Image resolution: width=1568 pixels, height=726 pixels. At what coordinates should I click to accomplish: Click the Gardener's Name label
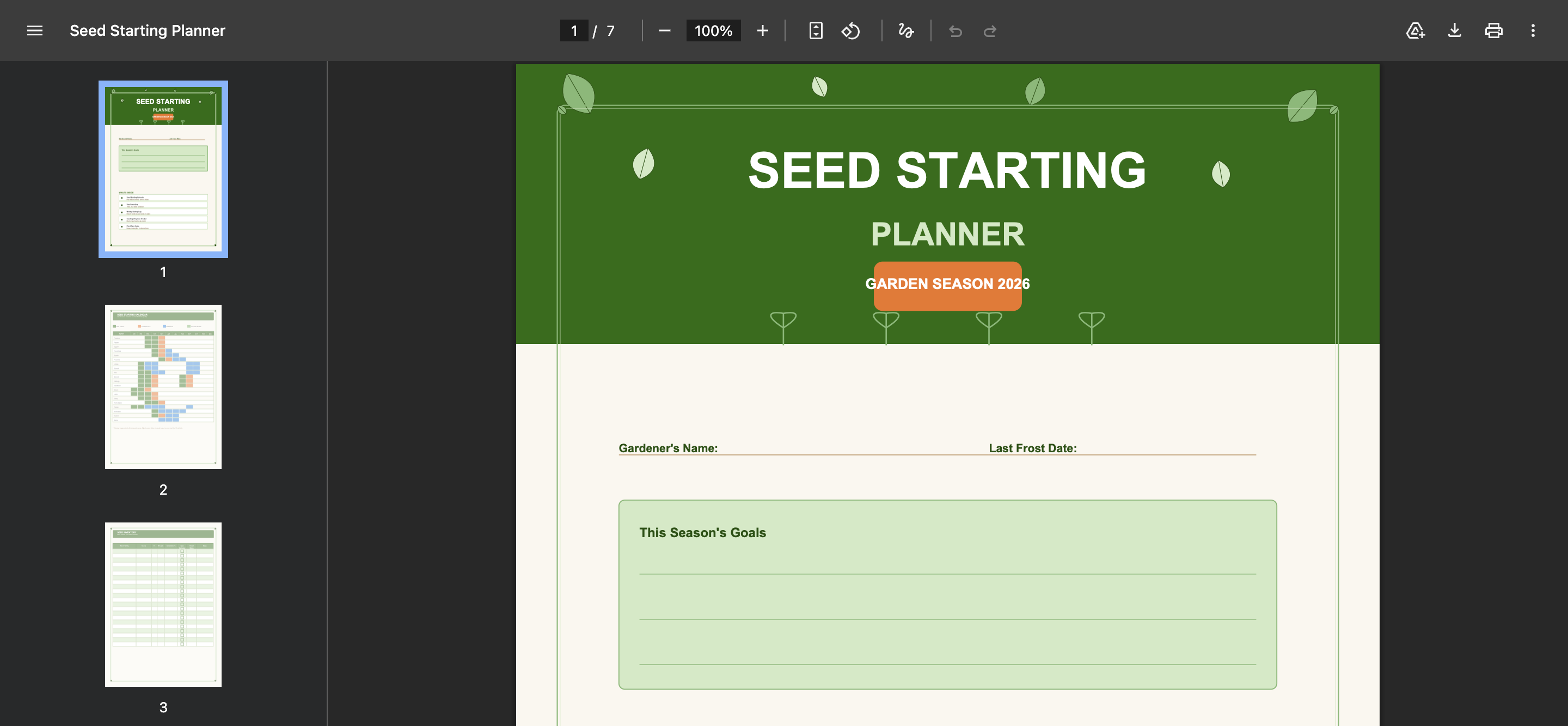click(x=667, y=448)
